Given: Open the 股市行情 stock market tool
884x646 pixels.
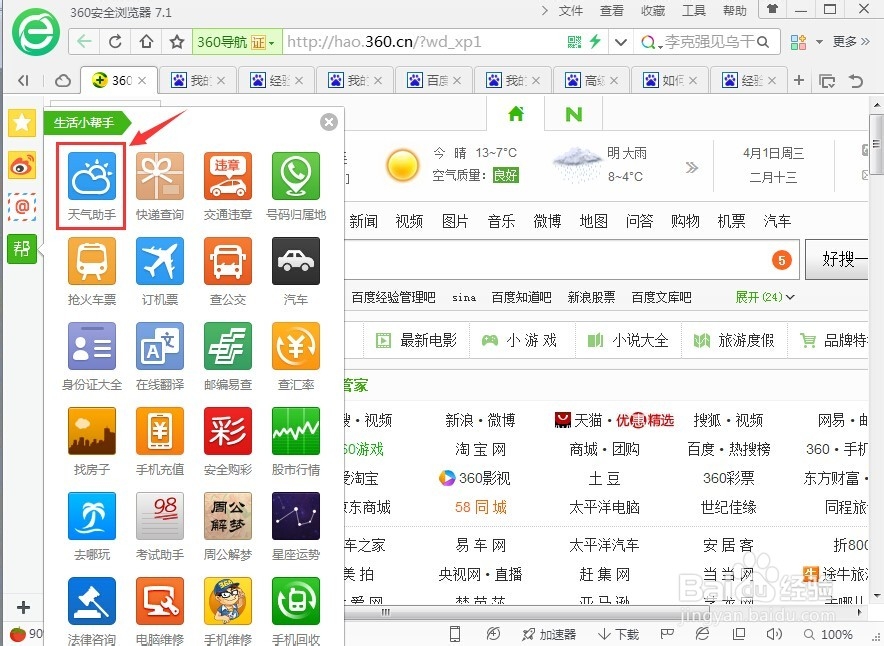Looking at the screenshot, I should (x=296, y=441).
